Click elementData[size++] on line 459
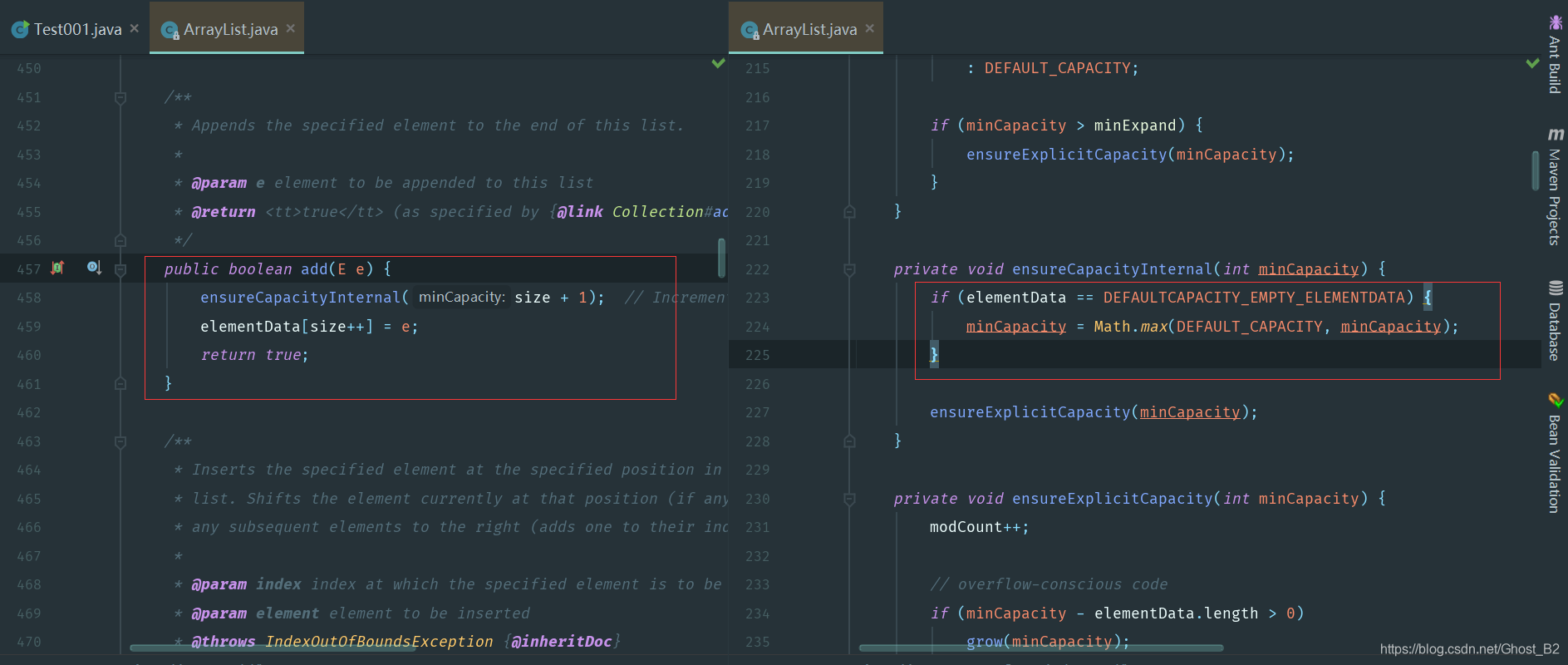Viewport: 1568px width, 665px height. 287,327
